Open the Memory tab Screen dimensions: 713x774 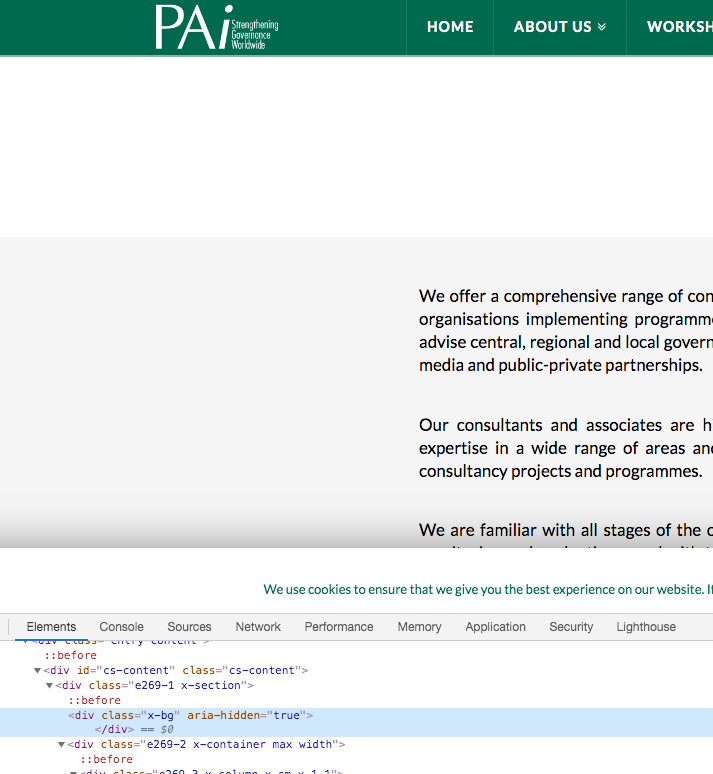[419, 626]
